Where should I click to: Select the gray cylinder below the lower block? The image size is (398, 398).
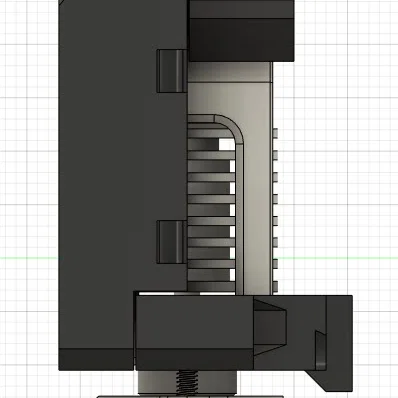pyautogui.click(x=188, y=383)
